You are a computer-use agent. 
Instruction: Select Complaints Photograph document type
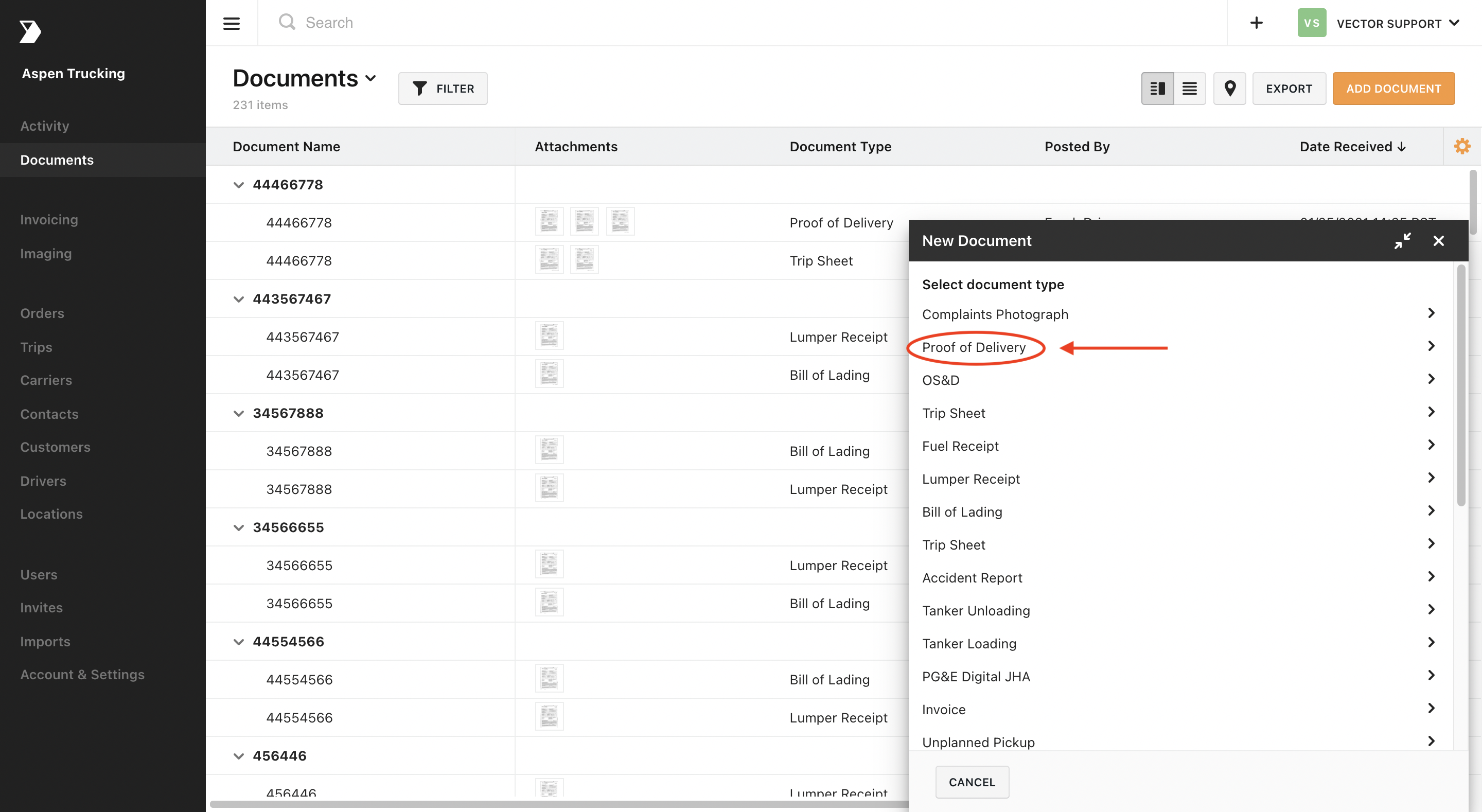coord(1179,314)
